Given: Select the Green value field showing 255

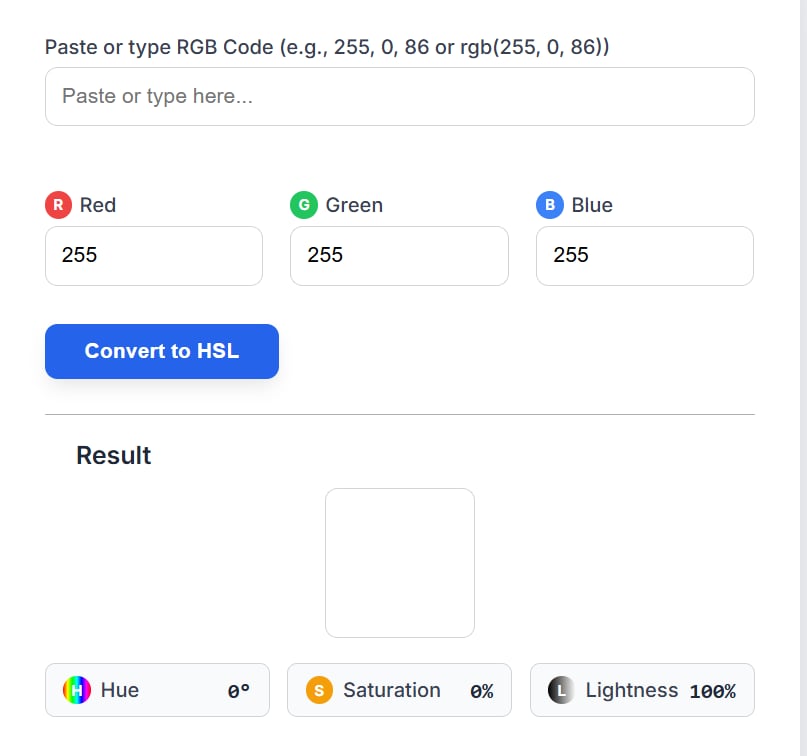Looking at the screenshot, I should coord(399,256).
